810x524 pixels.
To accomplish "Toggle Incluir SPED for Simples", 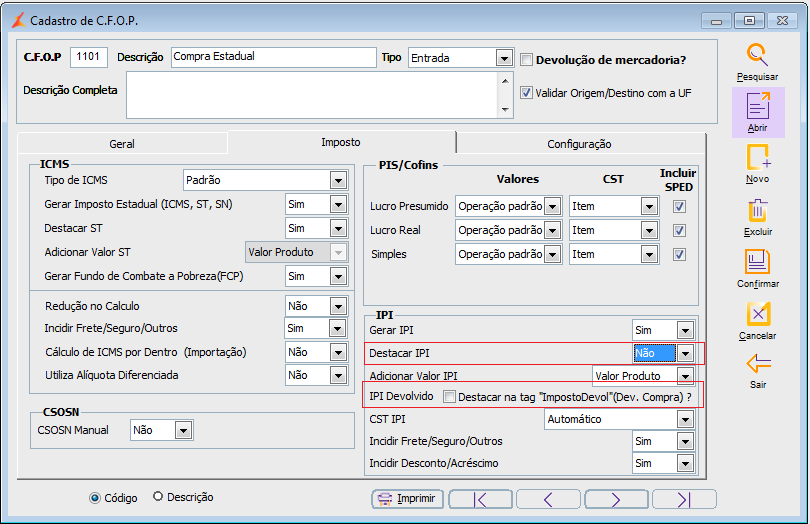I will pyautogui.click(x=679, y=254).
